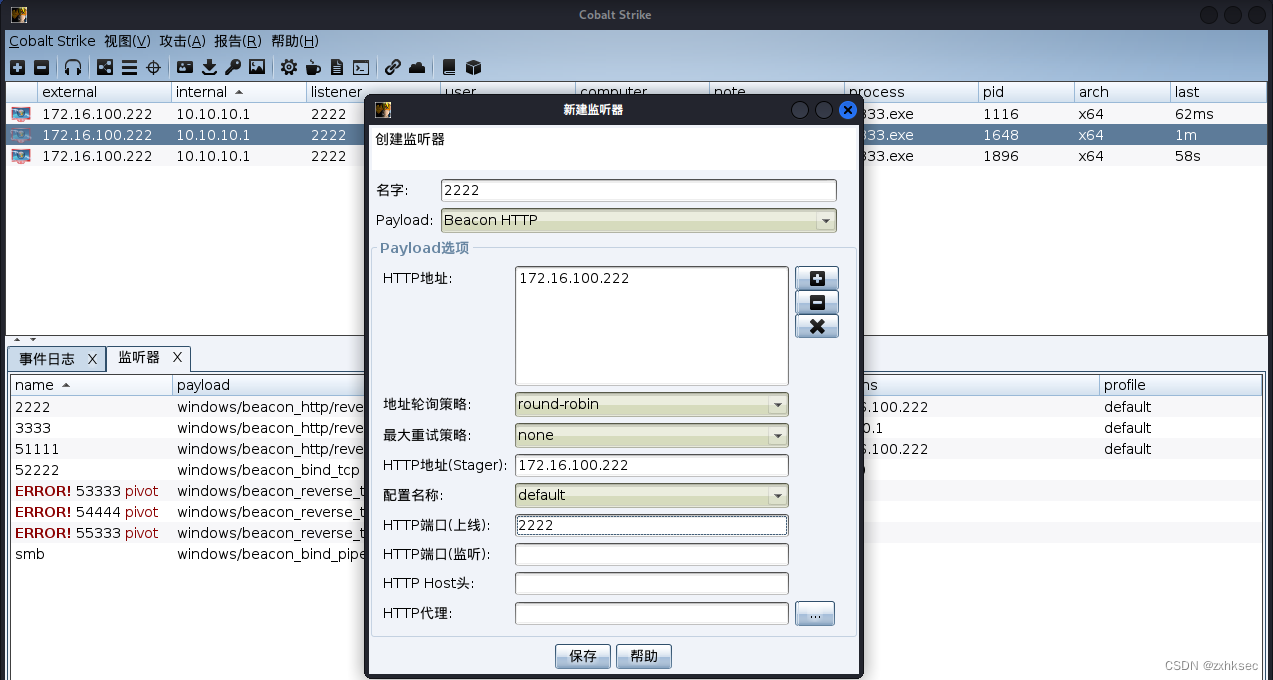
Task: Click the cloud Manage Web Server icon
Action: click(x=417, y=67)
